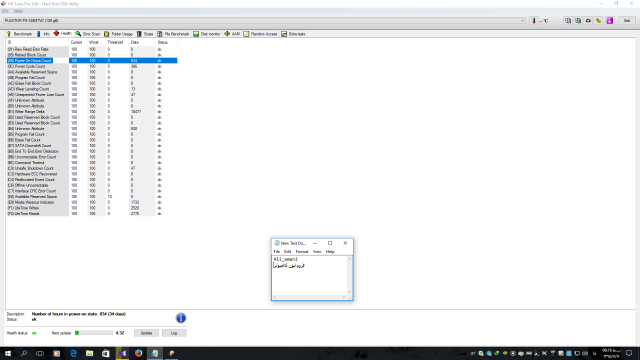
Task: Open the Error Scan tab
Action: [88, 34]
